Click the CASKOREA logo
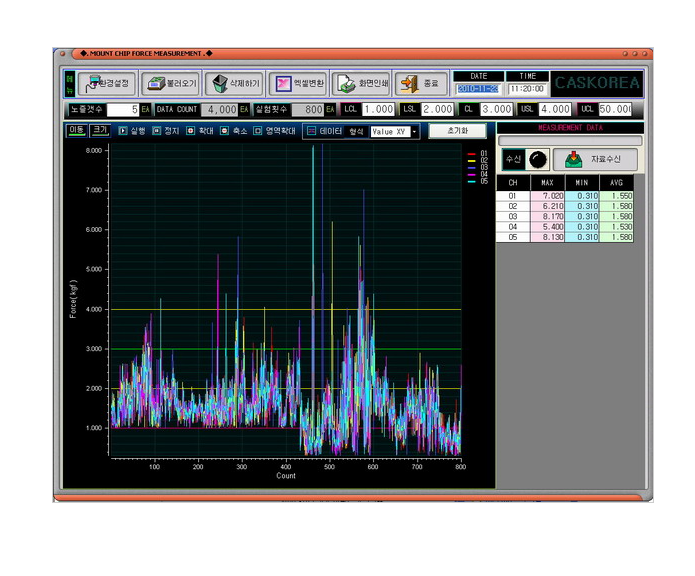The width and height of the screenshot is (695, 576). pos(597,83)
